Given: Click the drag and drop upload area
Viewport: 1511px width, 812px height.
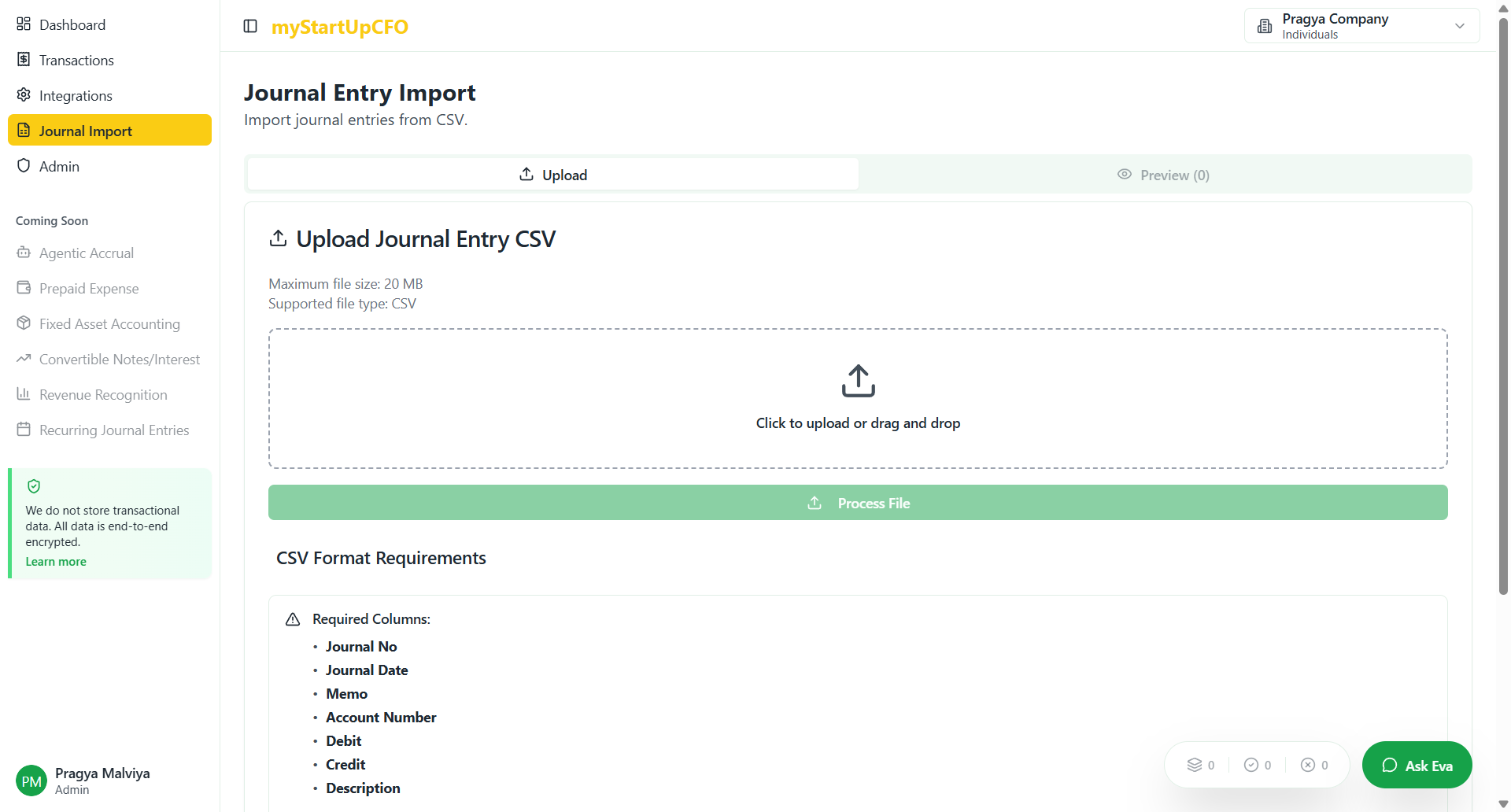Looking at the screenshot, I should [858, 398].
